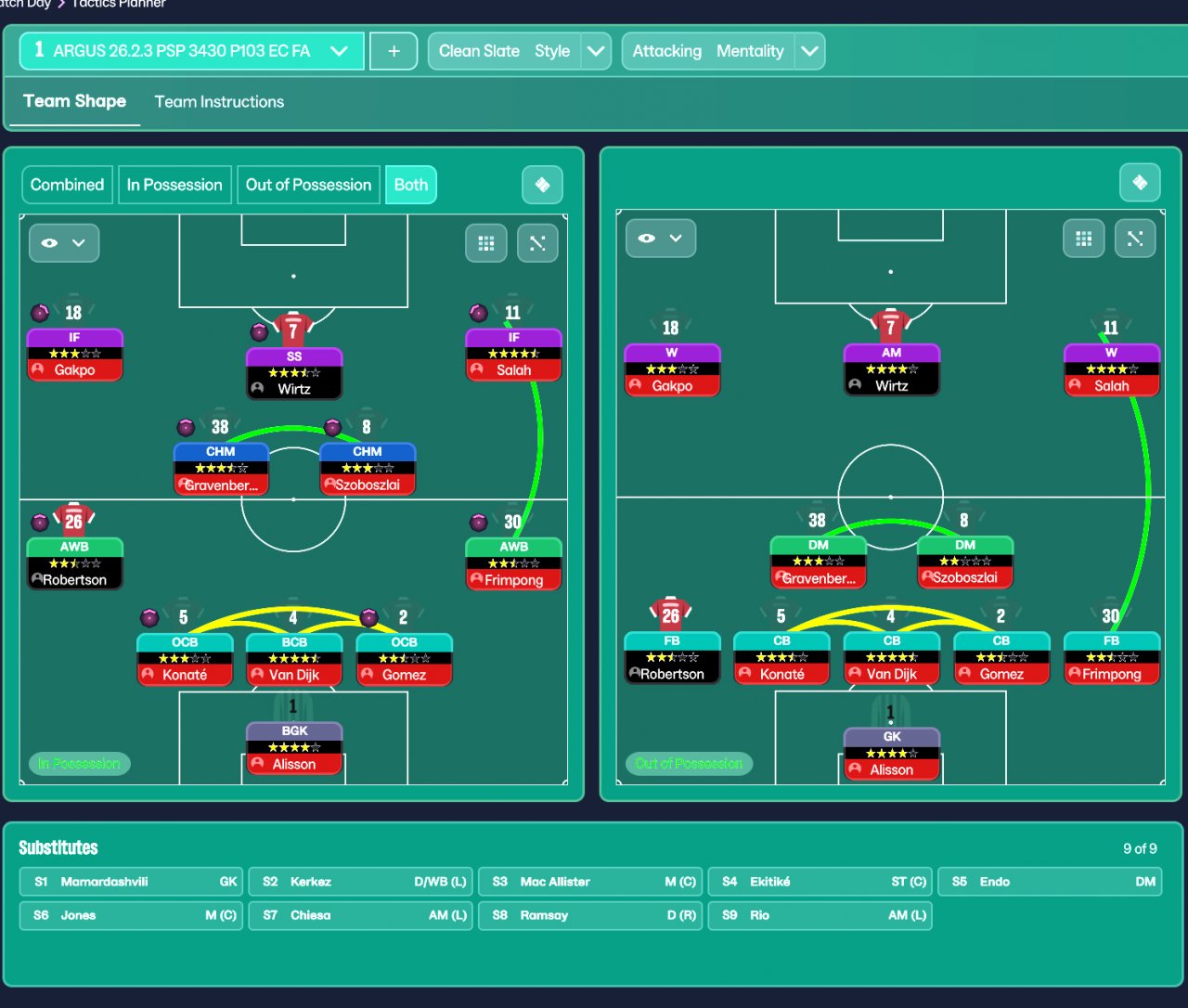Click the 9 of 9 substitutes count
The width and height of the screenshot is (1188, 1008).
click(x=1140, y=848)
